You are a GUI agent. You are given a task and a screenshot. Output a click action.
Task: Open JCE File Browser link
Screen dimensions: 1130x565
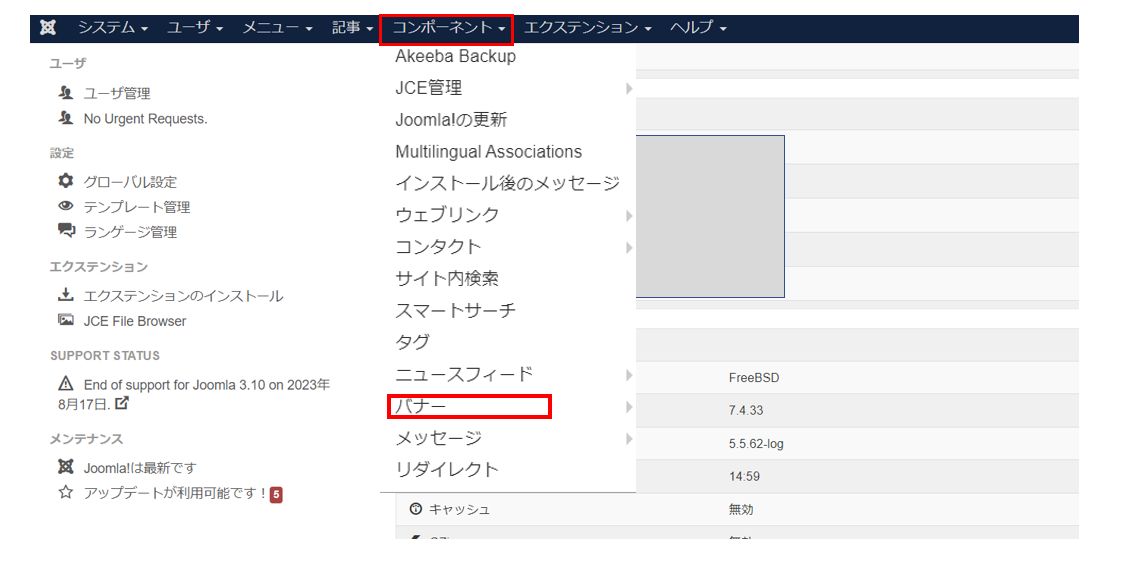point(135,321)
